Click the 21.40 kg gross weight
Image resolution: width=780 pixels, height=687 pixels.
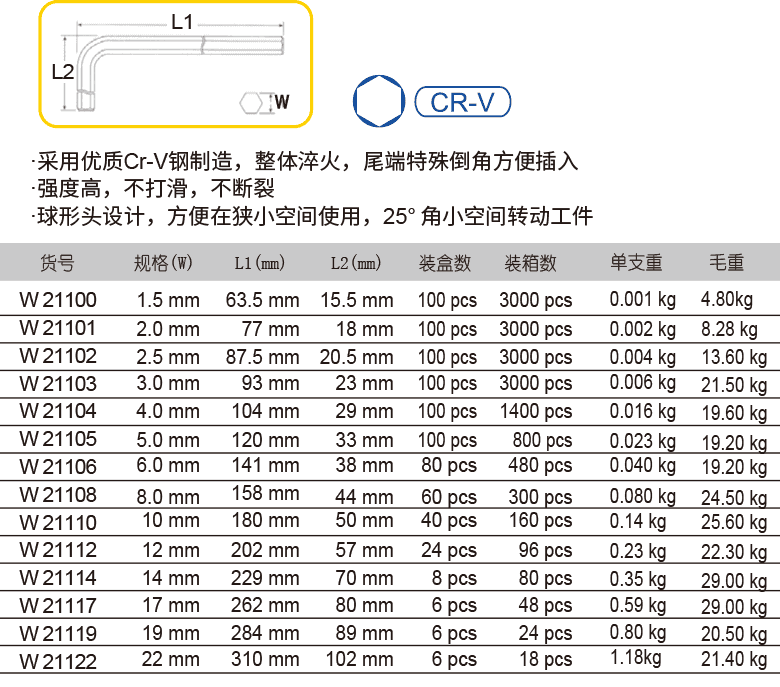[734, 659]
